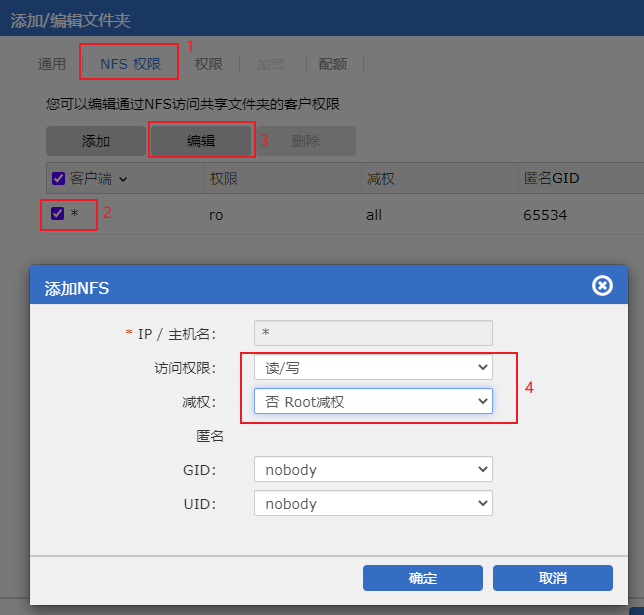Viewport: 644px width, 615px height.
Task: Open the 权限 tab
Action: [x=209, y=64]
